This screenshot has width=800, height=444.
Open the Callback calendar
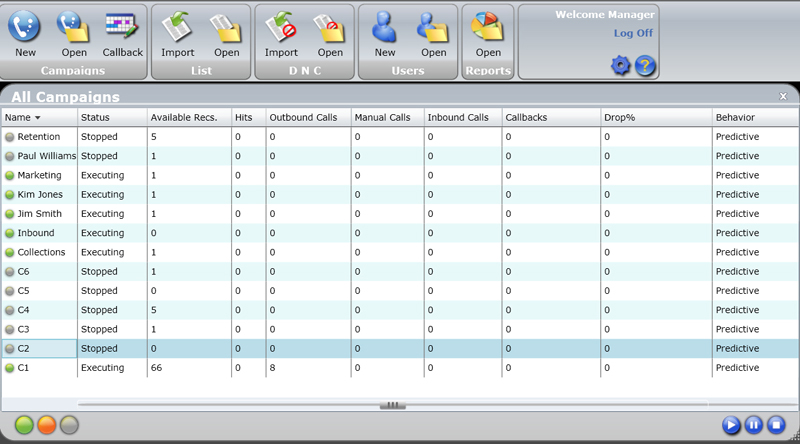click(x=122, y=34)
